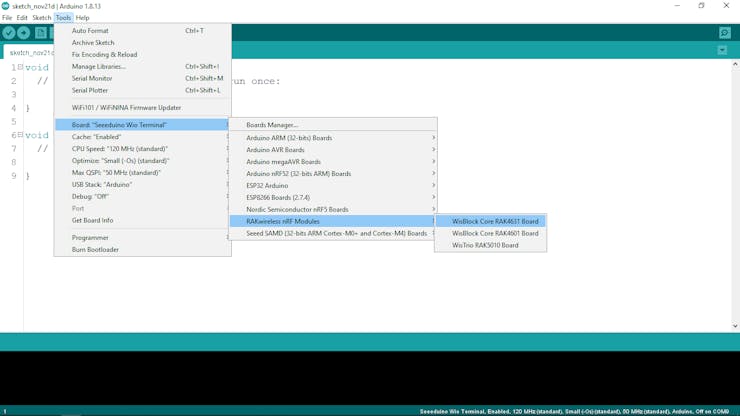Viewport: 740px width, 416px height.
Task: Expand Arduino nRF52 (32-bits ARM) Boards
Action: [333, 174]
